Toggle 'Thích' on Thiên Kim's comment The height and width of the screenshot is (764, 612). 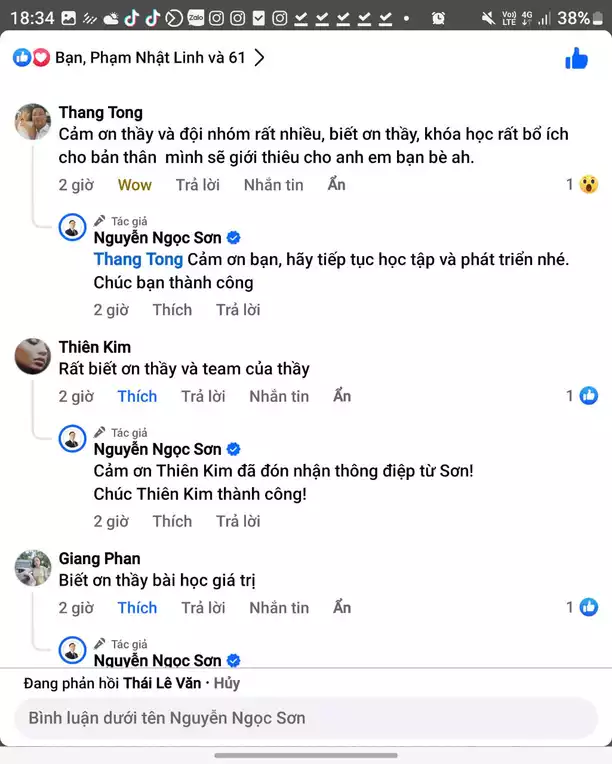[137, 396]
